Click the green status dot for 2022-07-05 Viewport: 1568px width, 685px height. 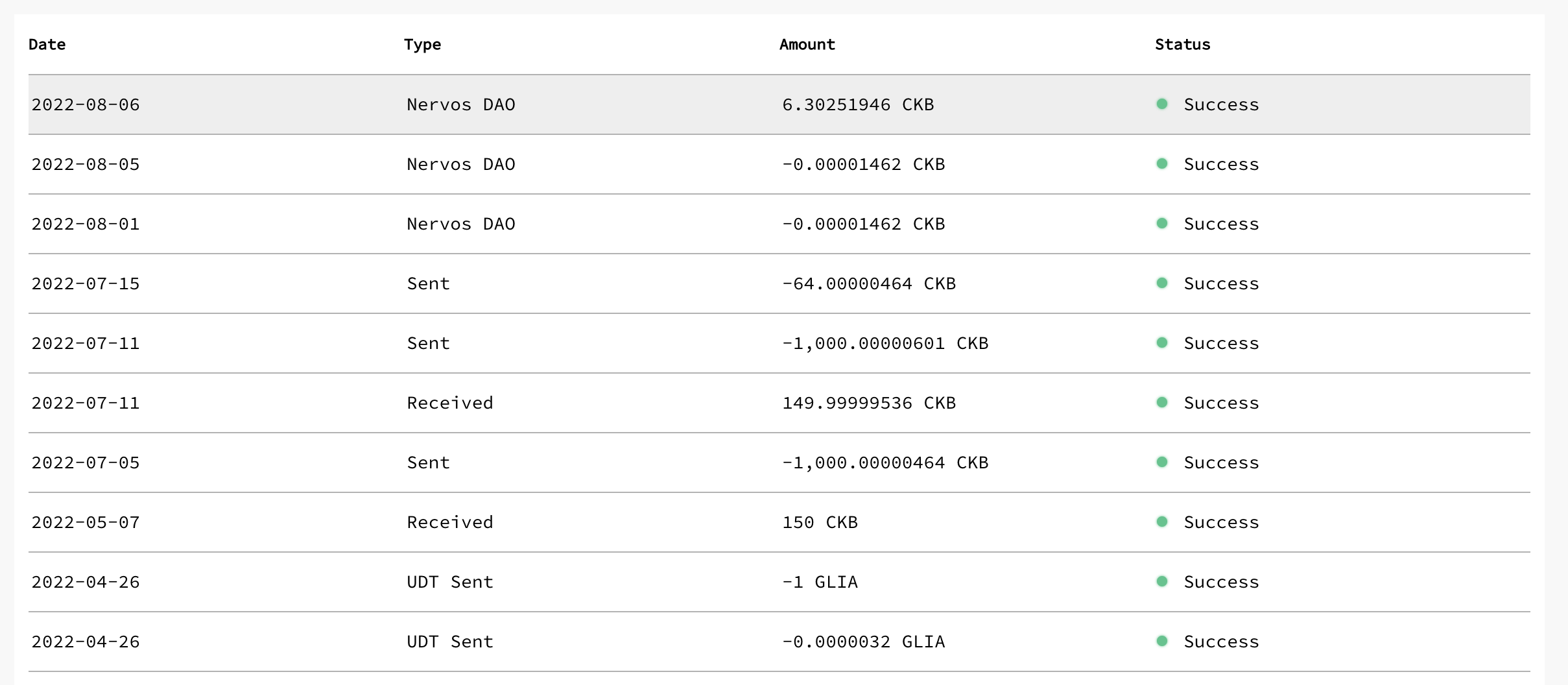coord(1162,462)
